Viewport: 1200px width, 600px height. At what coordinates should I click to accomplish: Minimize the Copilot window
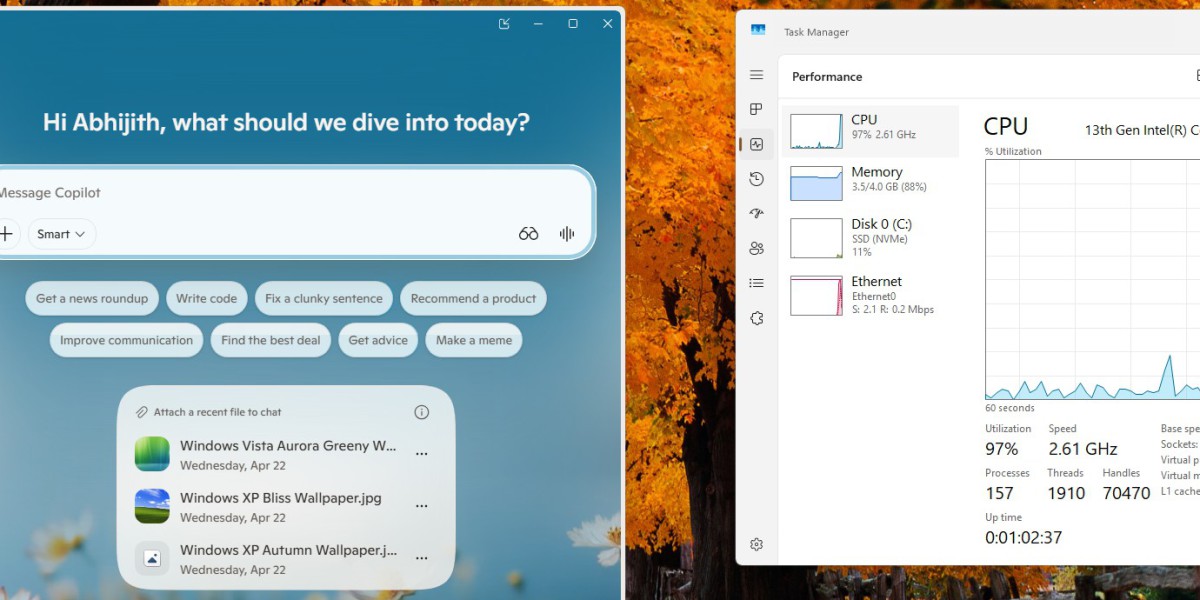(x=538, y=24)
